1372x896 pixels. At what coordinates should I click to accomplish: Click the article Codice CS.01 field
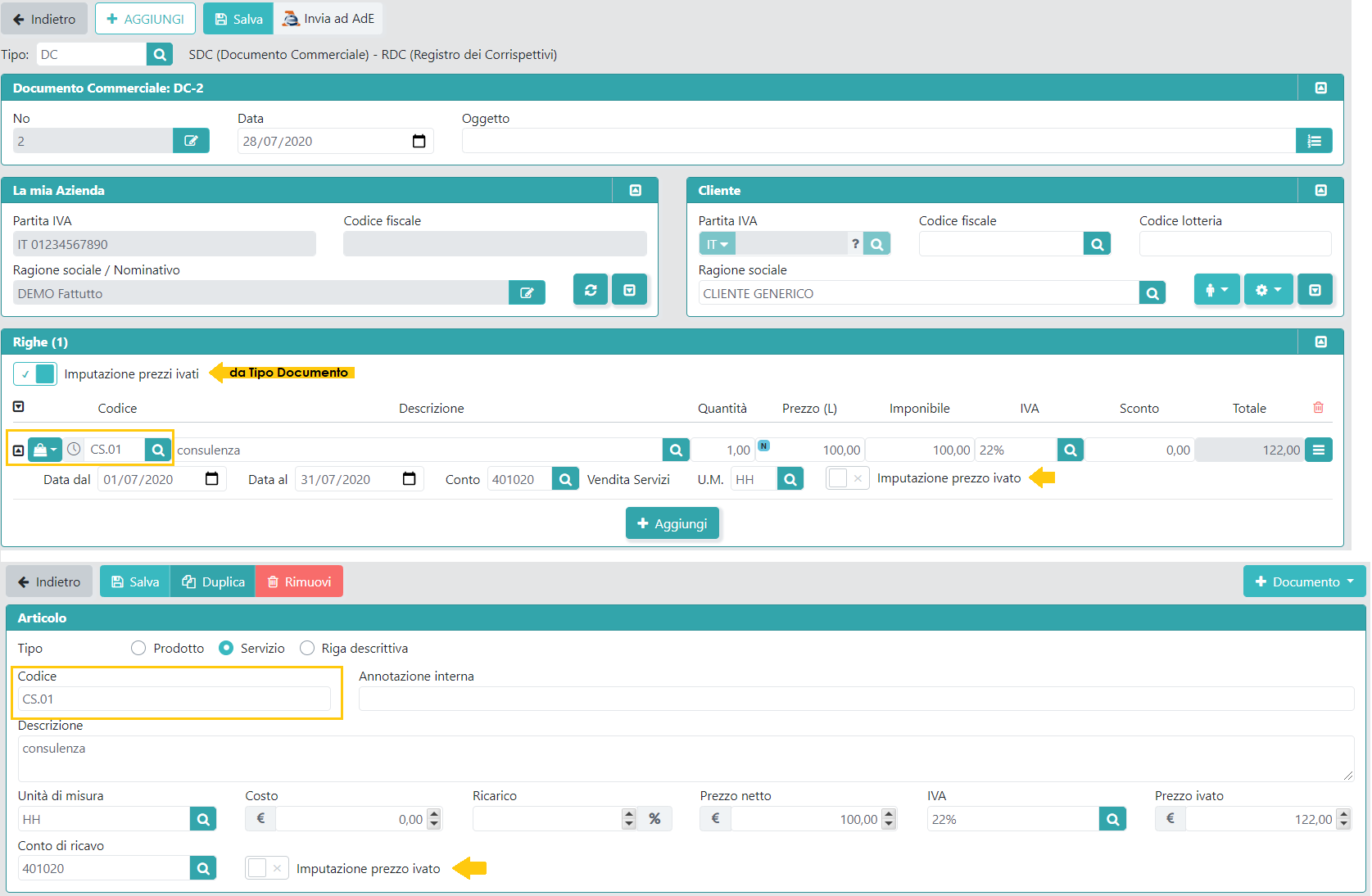click(x=174, y=699)
